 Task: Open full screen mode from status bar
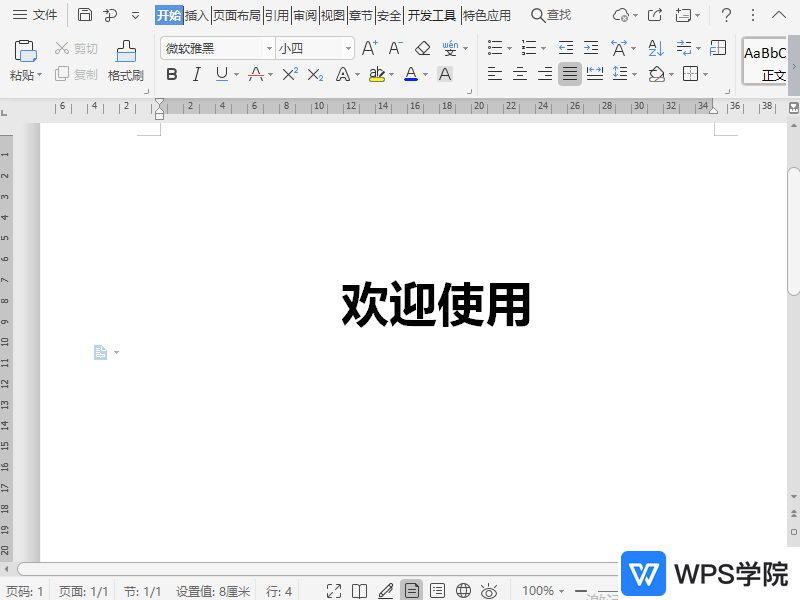coord(335,589)
